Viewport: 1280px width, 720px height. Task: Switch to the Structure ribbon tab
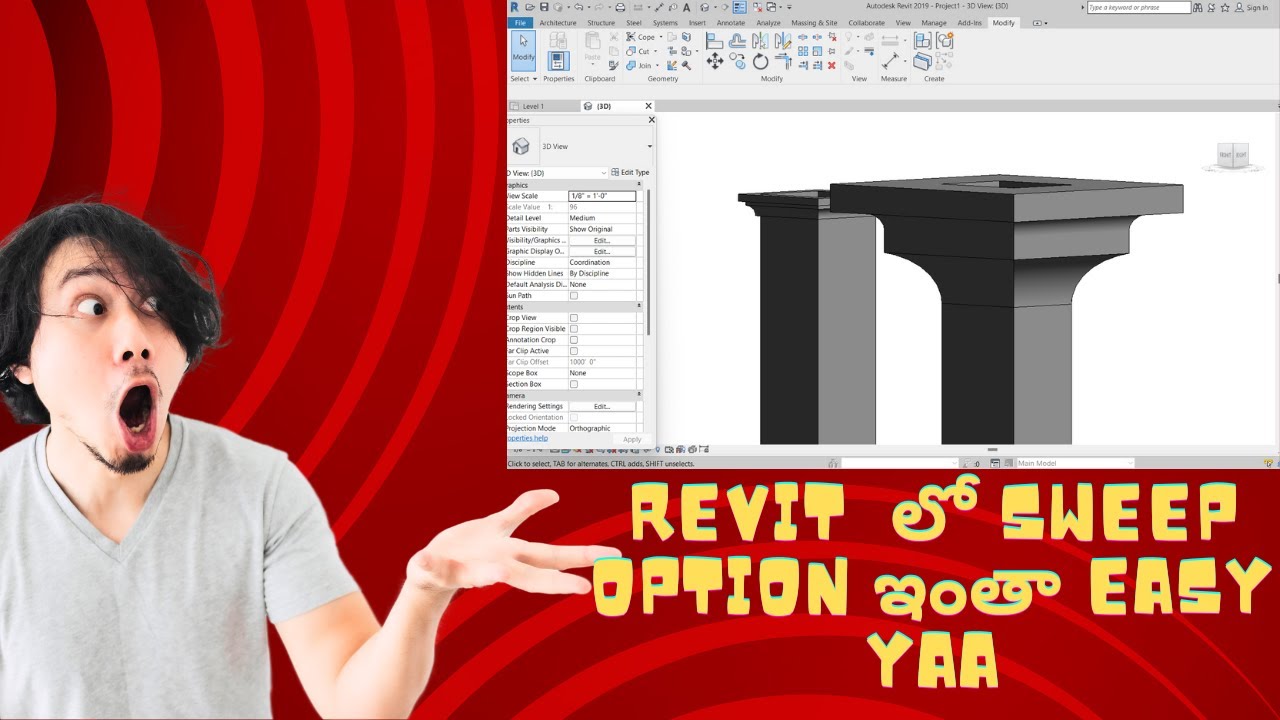coord(601,23)
